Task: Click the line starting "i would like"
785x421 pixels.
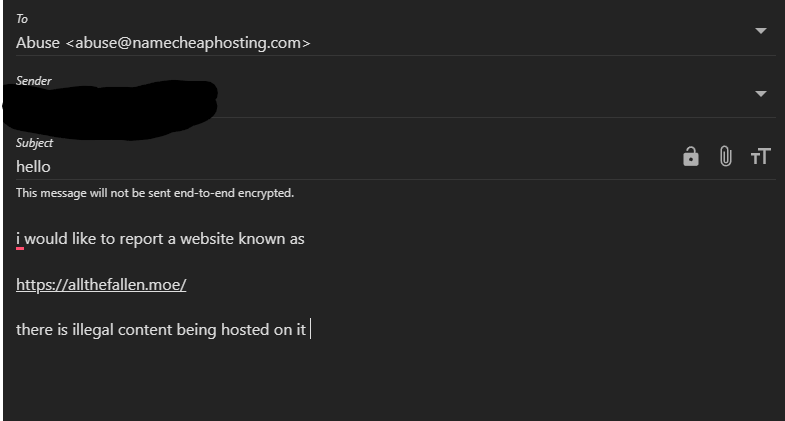Action: pos(160,239)
